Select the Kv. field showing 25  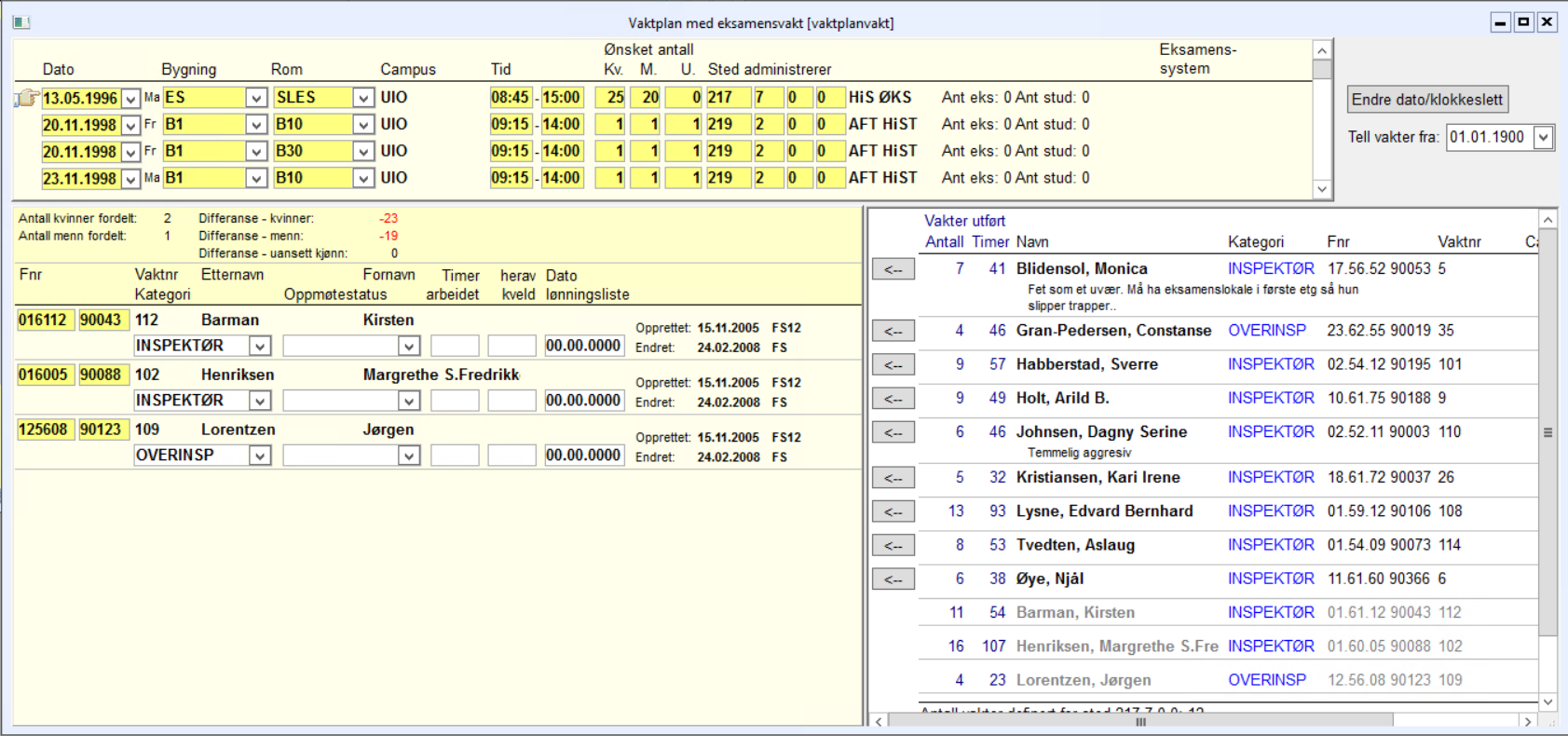(x=610, y=98)
